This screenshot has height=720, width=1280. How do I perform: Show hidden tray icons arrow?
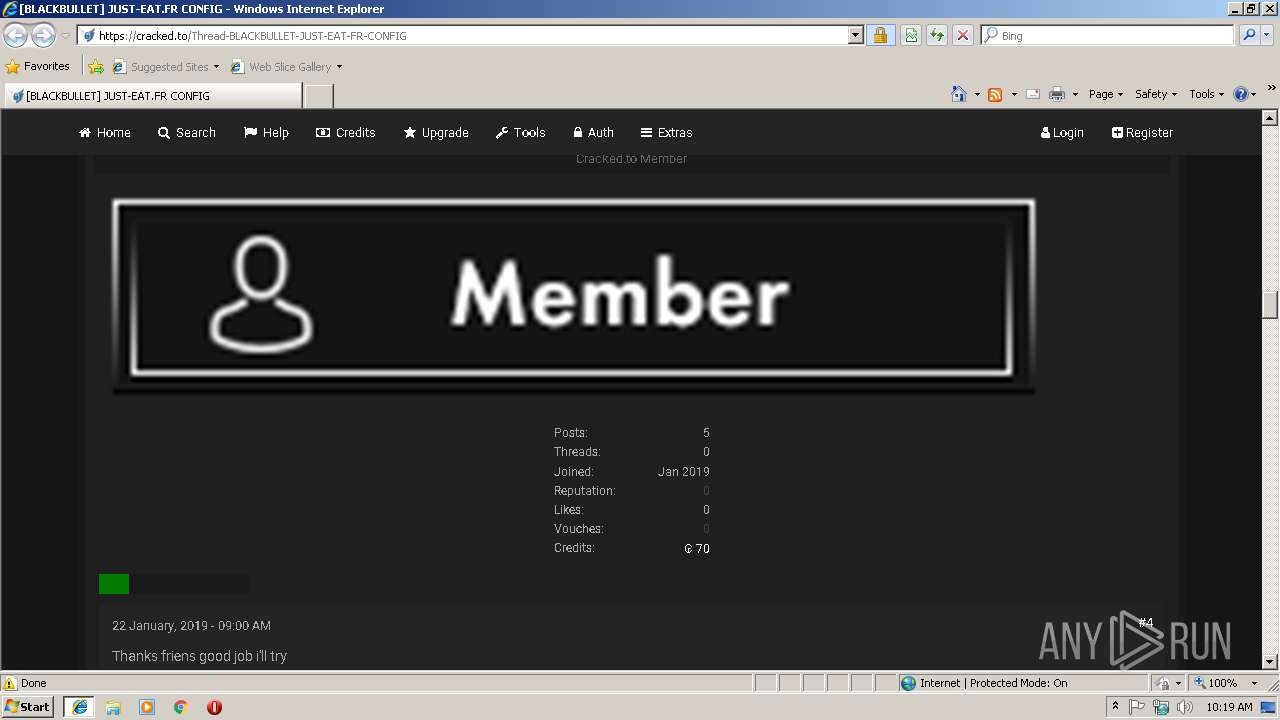point(1115,707)
